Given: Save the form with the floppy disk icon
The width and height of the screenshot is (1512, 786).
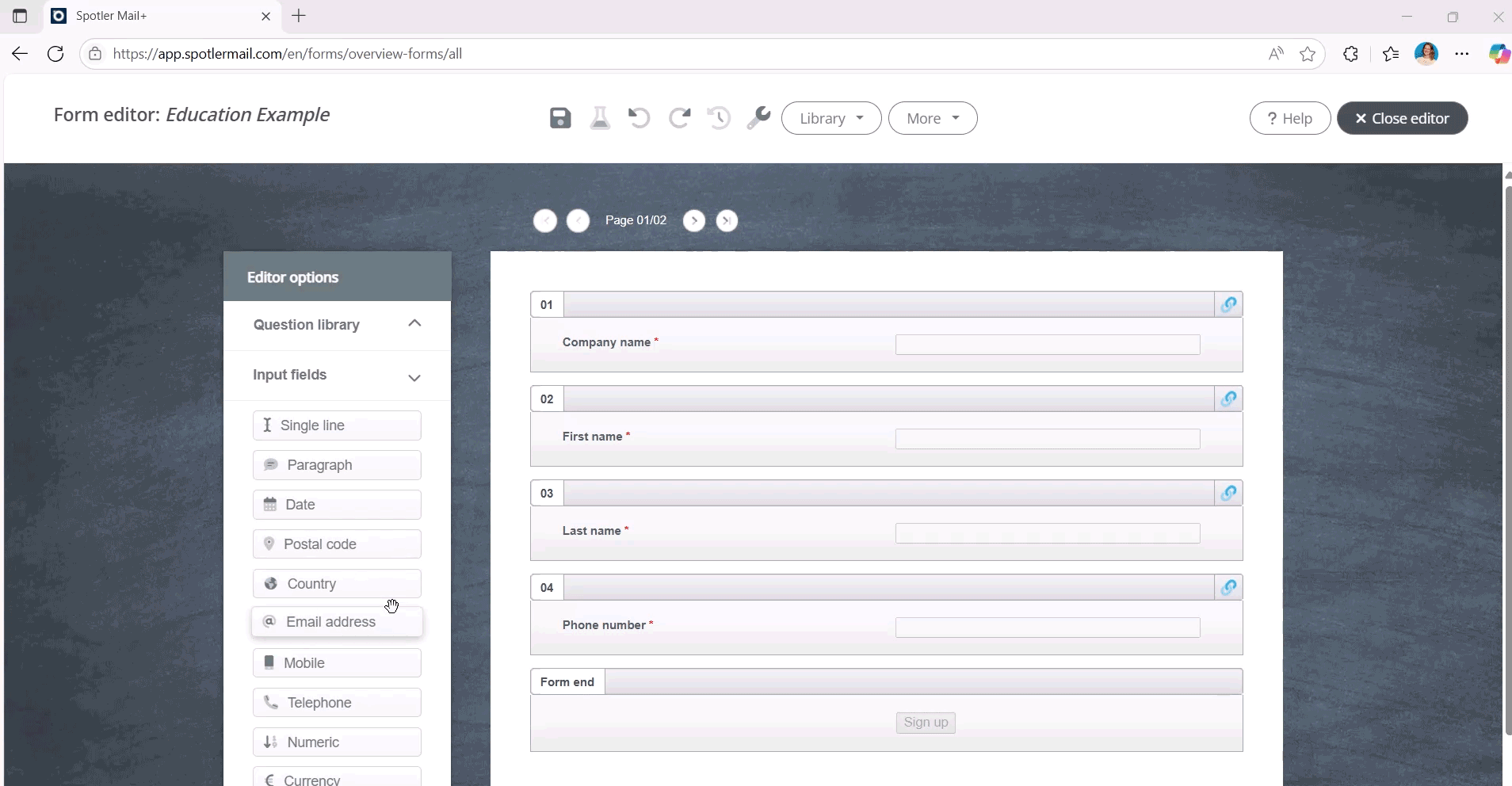Looking at the screenshot, I should pyautogui.click(x=560, y=118).
